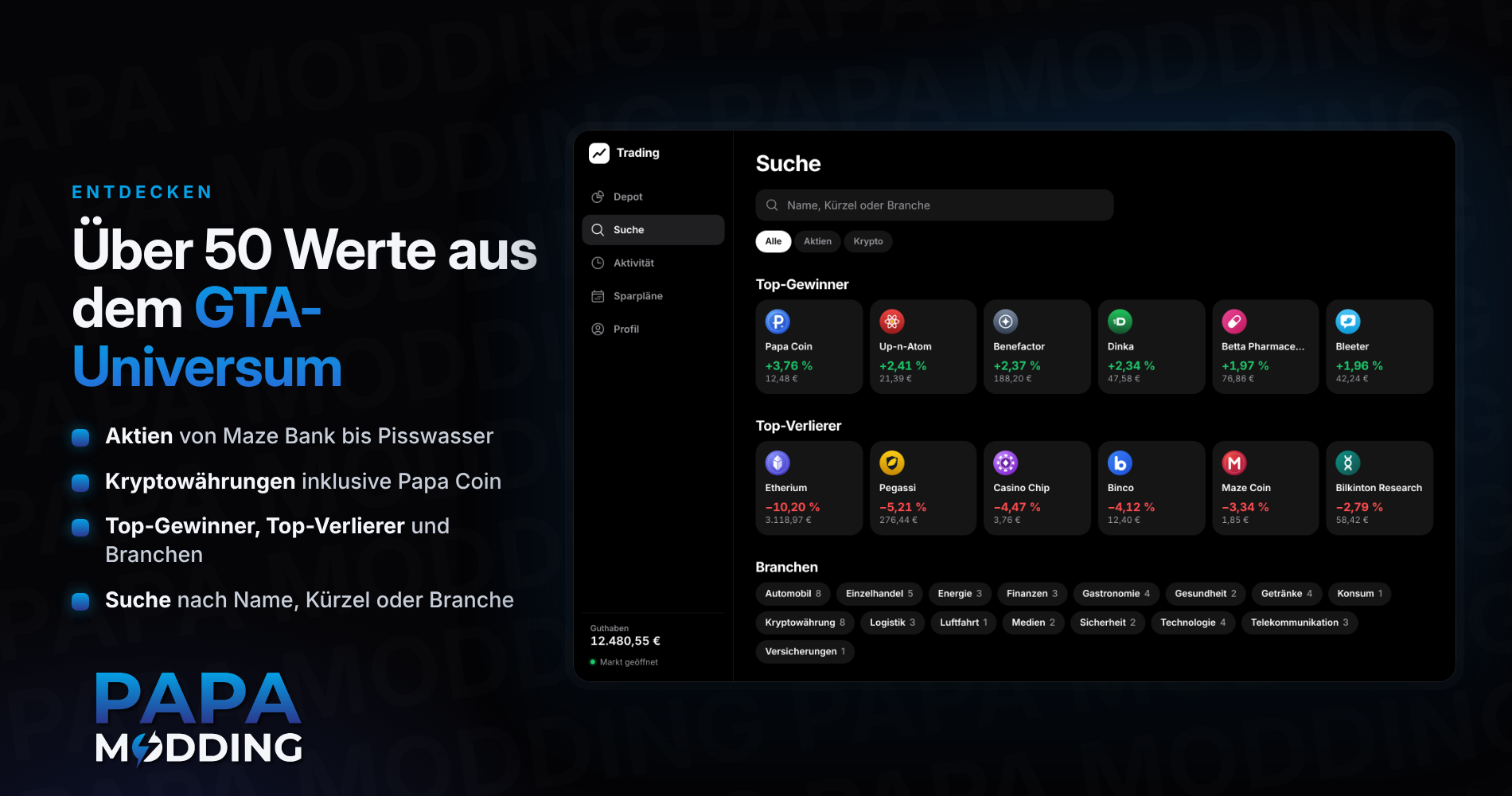Image resolution: width=1512 pixels, height=796 pixels.
Task: Select the Alle filter pill
Action: [774, 241]
